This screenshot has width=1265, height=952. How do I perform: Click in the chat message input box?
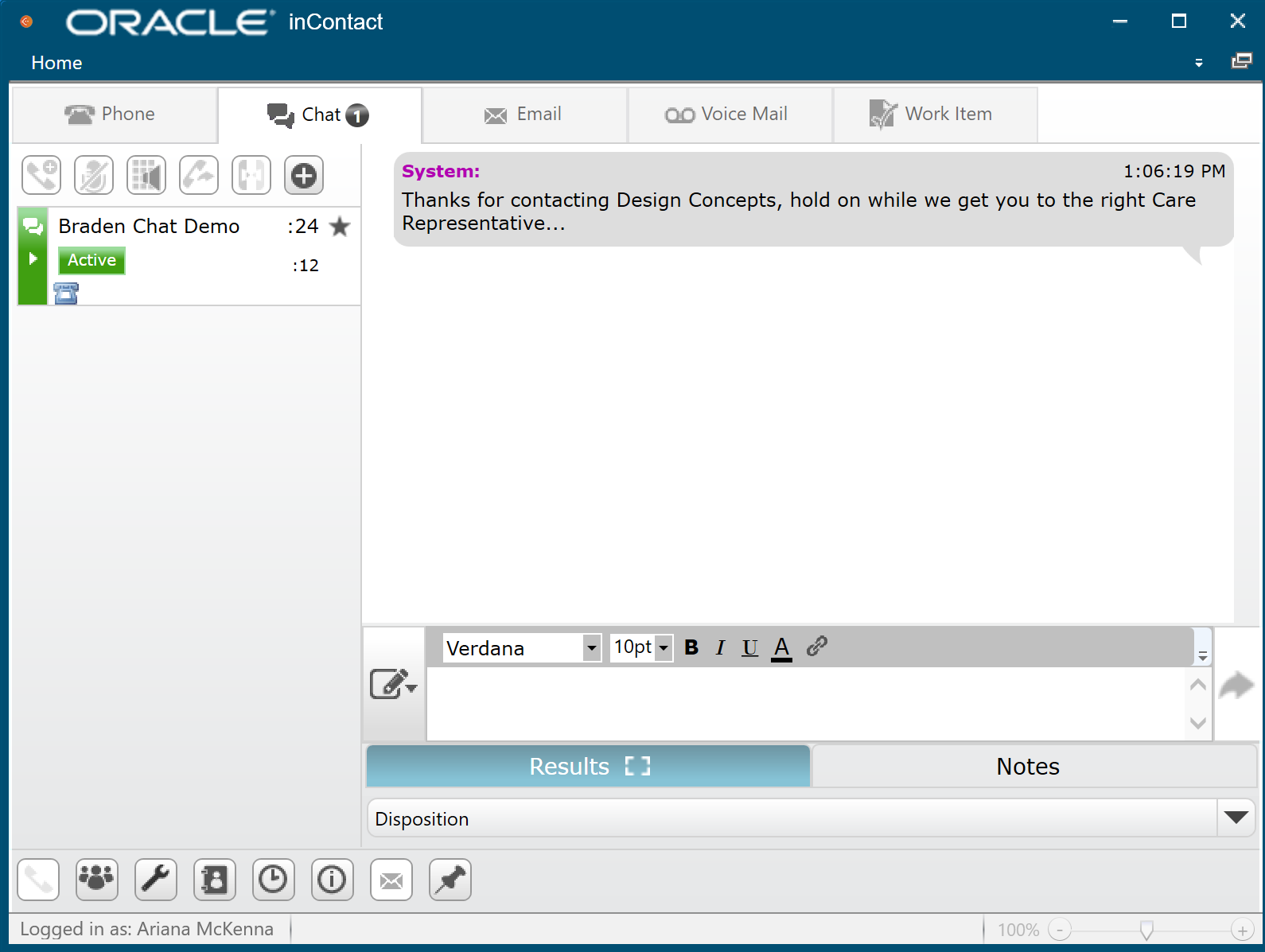[x=805, y=703]
